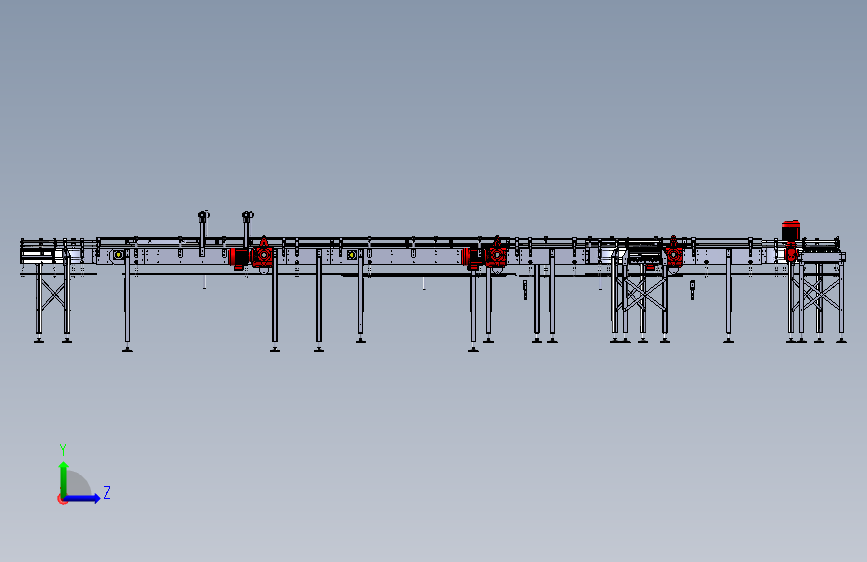Select the left upright sensor post above conveyor
867x562 pixels.
click(202, 233)
